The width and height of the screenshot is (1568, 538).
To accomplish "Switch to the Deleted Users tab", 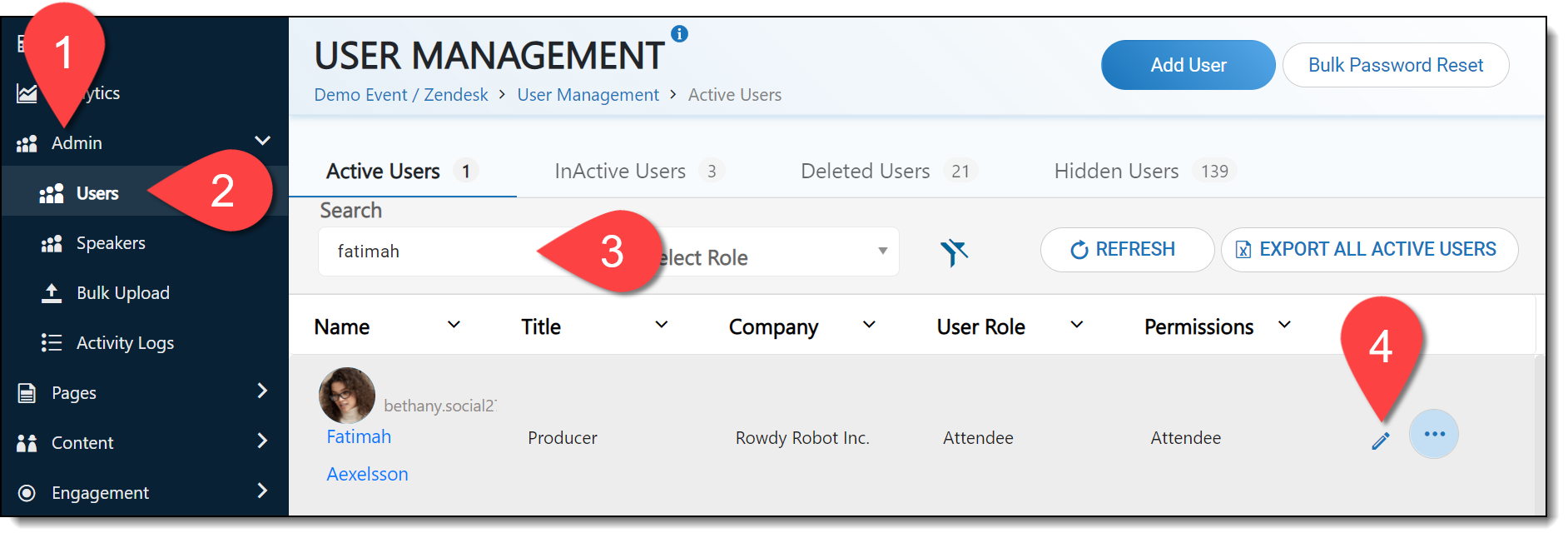I will (866, 172).
